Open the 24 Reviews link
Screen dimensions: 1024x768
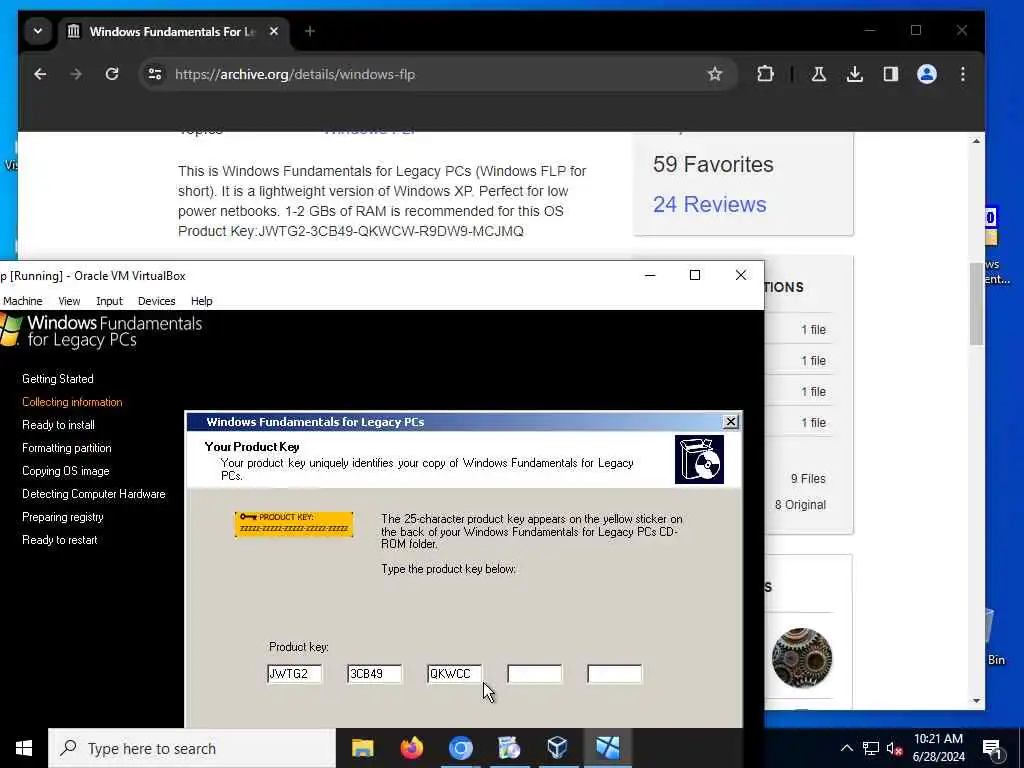pos(709,204)
